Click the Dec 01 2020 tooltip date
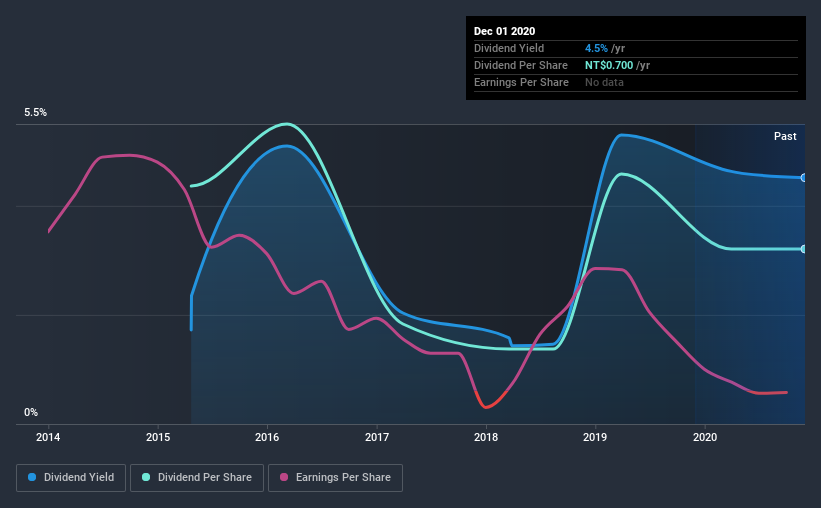Image resolution: width=821 pixels, height=508 pixels. coord(504,31)
